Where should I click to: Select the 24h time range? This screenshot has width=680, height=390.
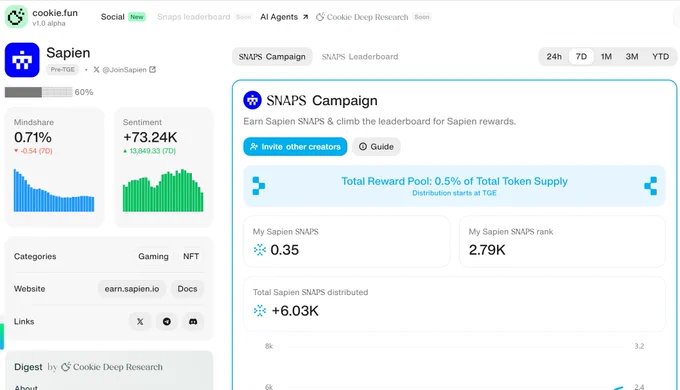click(554, 57)
